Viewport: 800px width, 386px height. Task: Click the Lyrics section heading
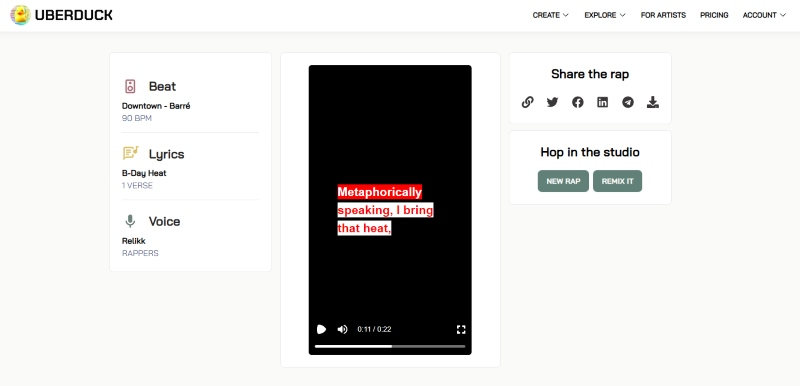tap(166, 154)
